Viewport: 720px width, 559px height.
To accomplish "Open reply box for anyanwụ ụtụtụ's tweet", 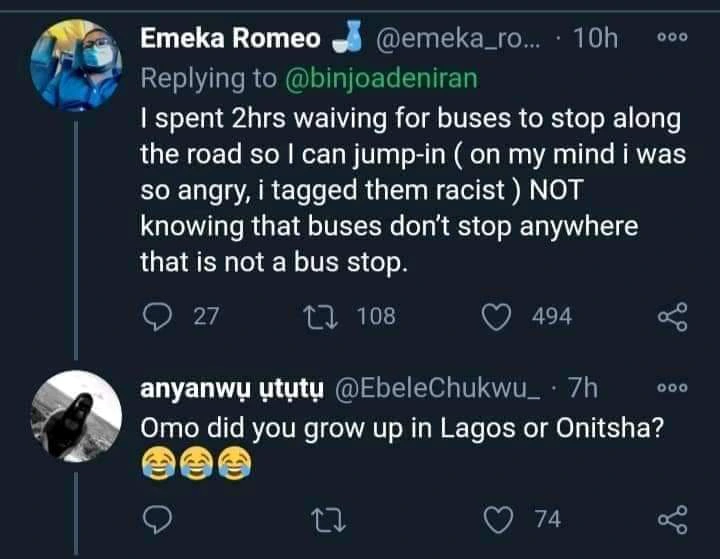I will coord(155,518).
